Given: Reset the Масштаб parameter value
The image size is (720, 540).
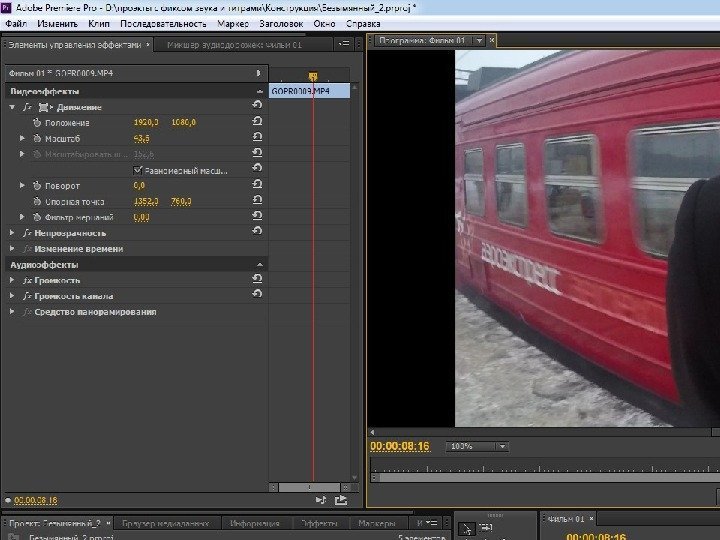Looking at the screenshot, I should pyautogui.click(x=258, y=138).
